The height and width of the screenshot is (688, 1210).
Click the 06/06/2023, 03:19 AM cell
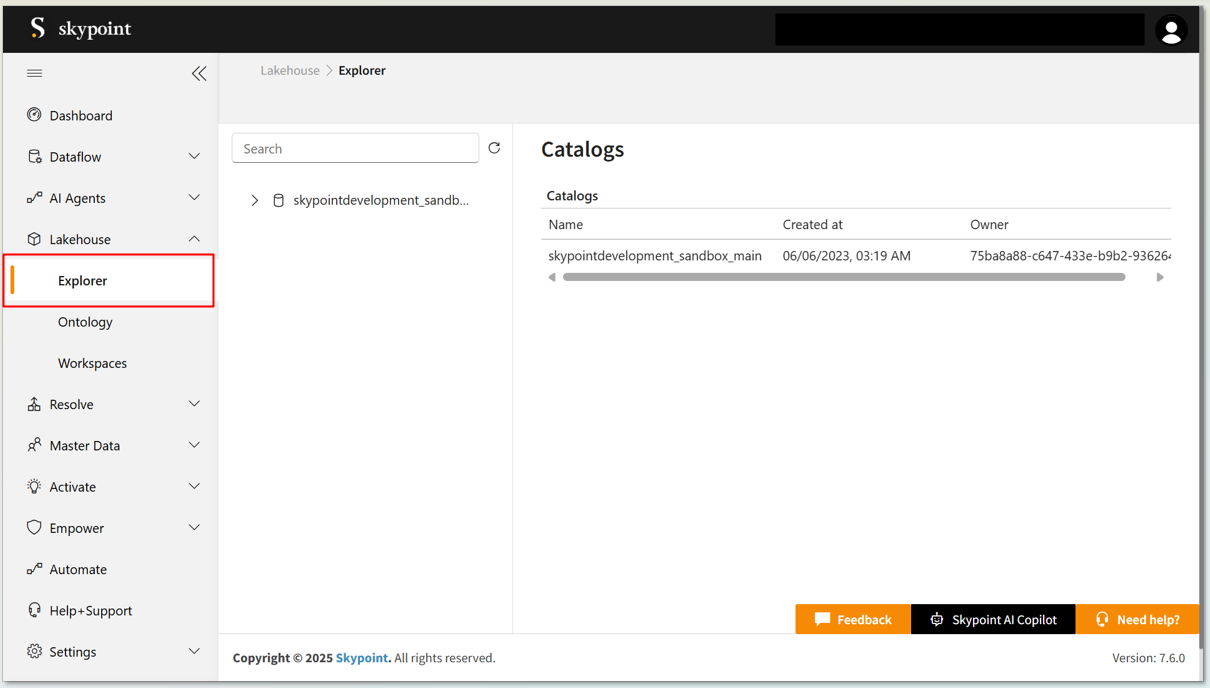pyautogui.click(x=847, y=256)
